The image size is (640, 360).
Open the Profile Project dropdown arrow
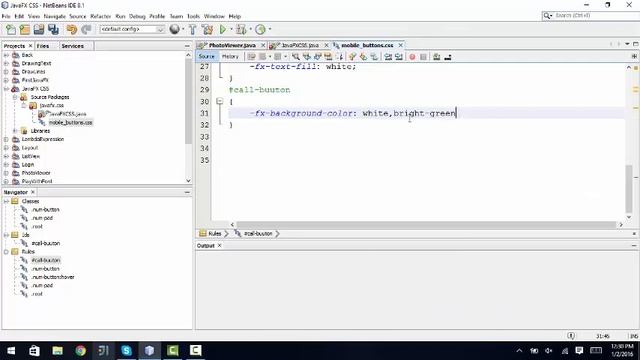tap(270, 29)
